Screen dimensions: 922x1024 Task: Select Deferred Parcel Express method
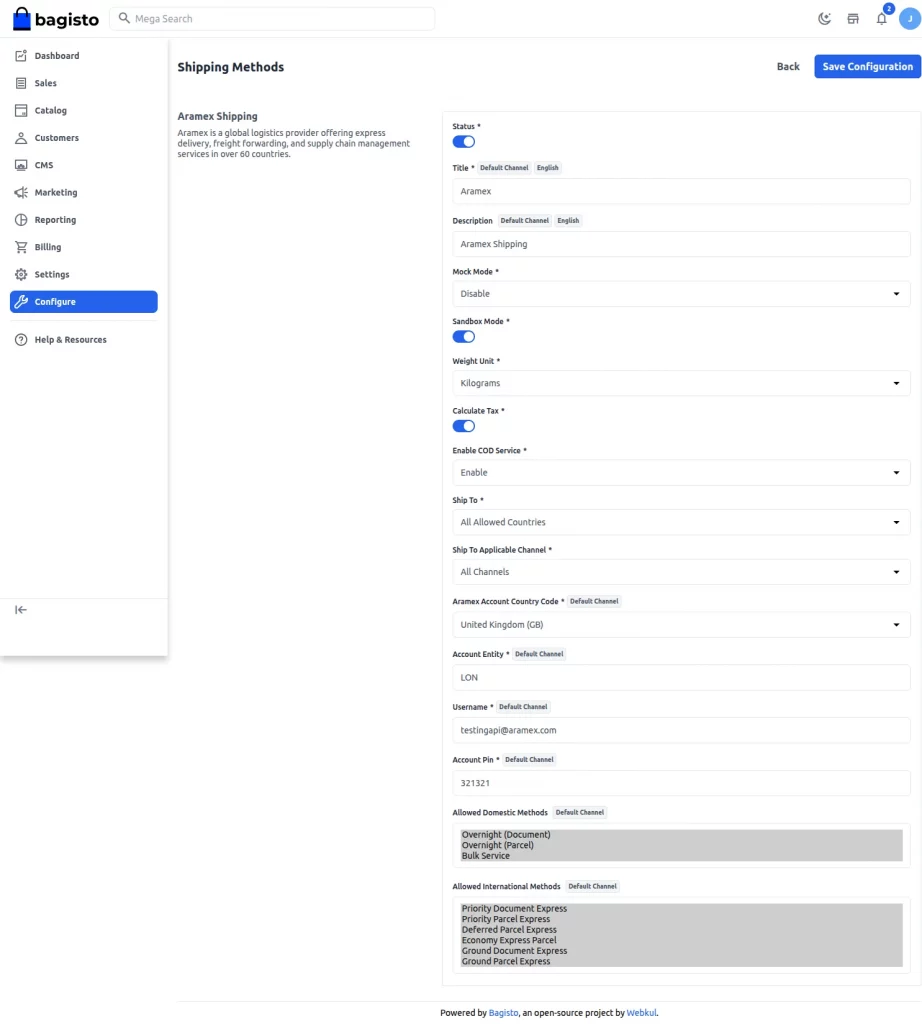click(682, 929)
